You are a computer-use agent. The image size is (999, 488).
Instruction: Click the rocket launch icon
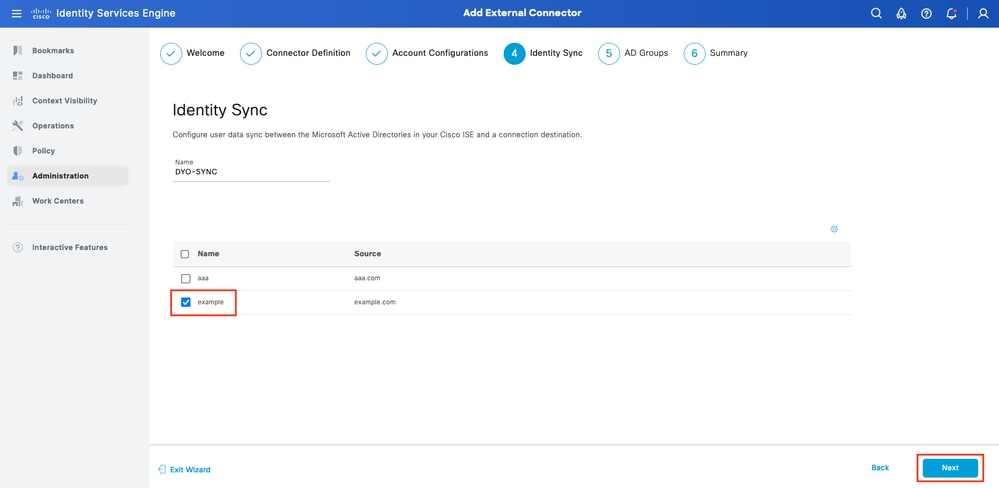click(901, 13)
